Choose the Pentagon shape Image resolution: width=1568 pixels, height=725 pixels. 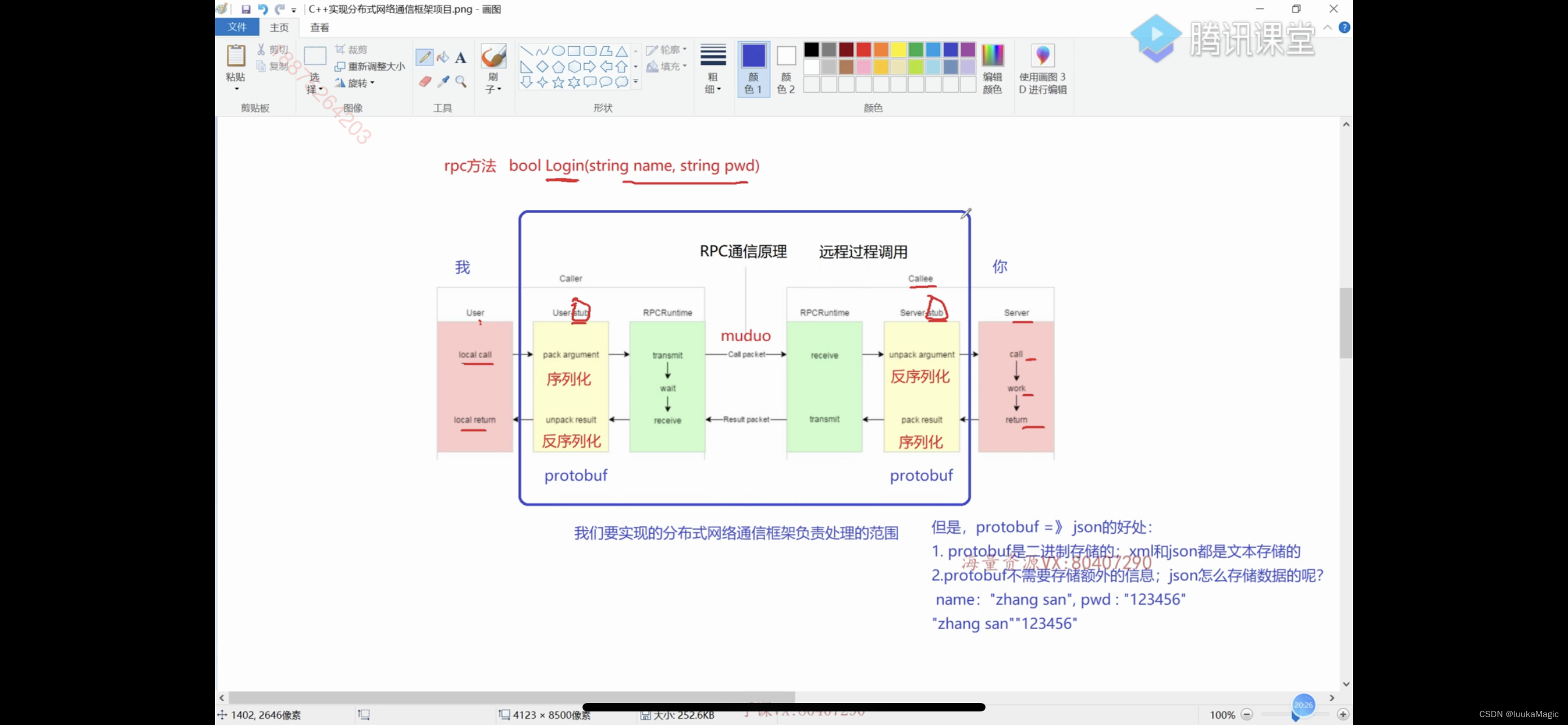pyautogui.click(x=558, y=67)
